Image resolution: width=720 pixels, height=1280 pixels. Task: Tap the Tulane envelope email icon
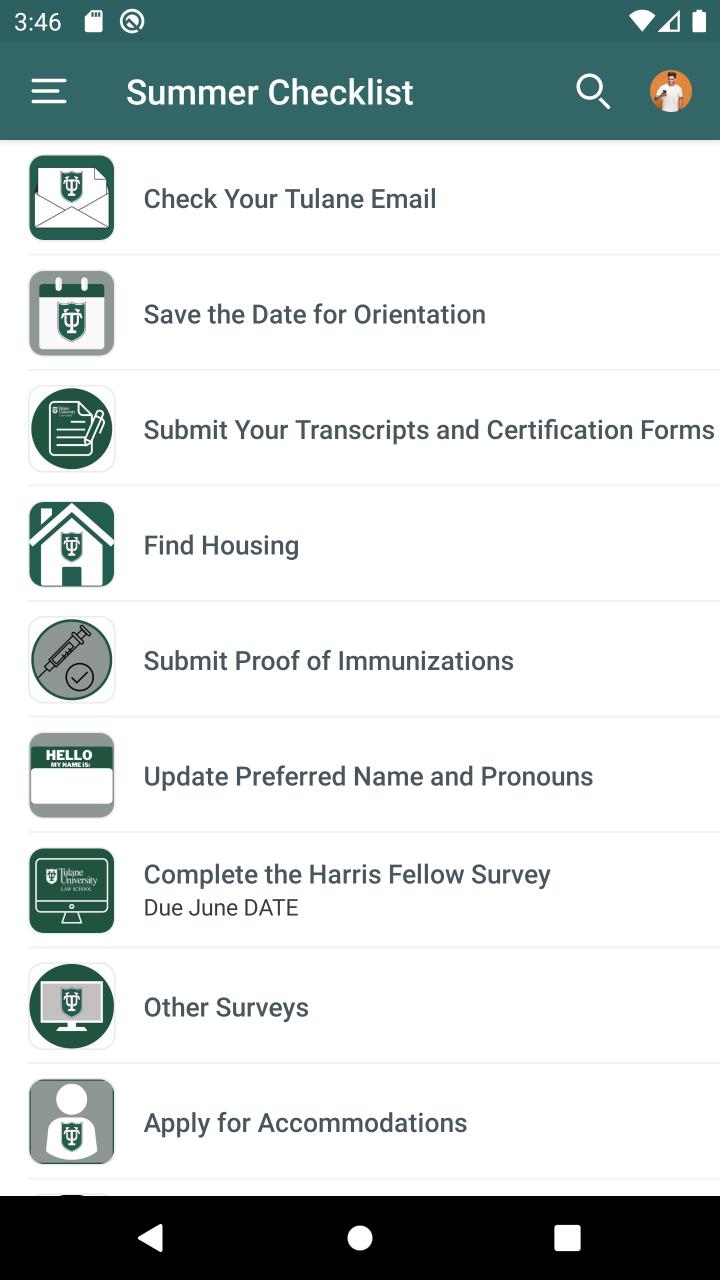tap(71, 198)
